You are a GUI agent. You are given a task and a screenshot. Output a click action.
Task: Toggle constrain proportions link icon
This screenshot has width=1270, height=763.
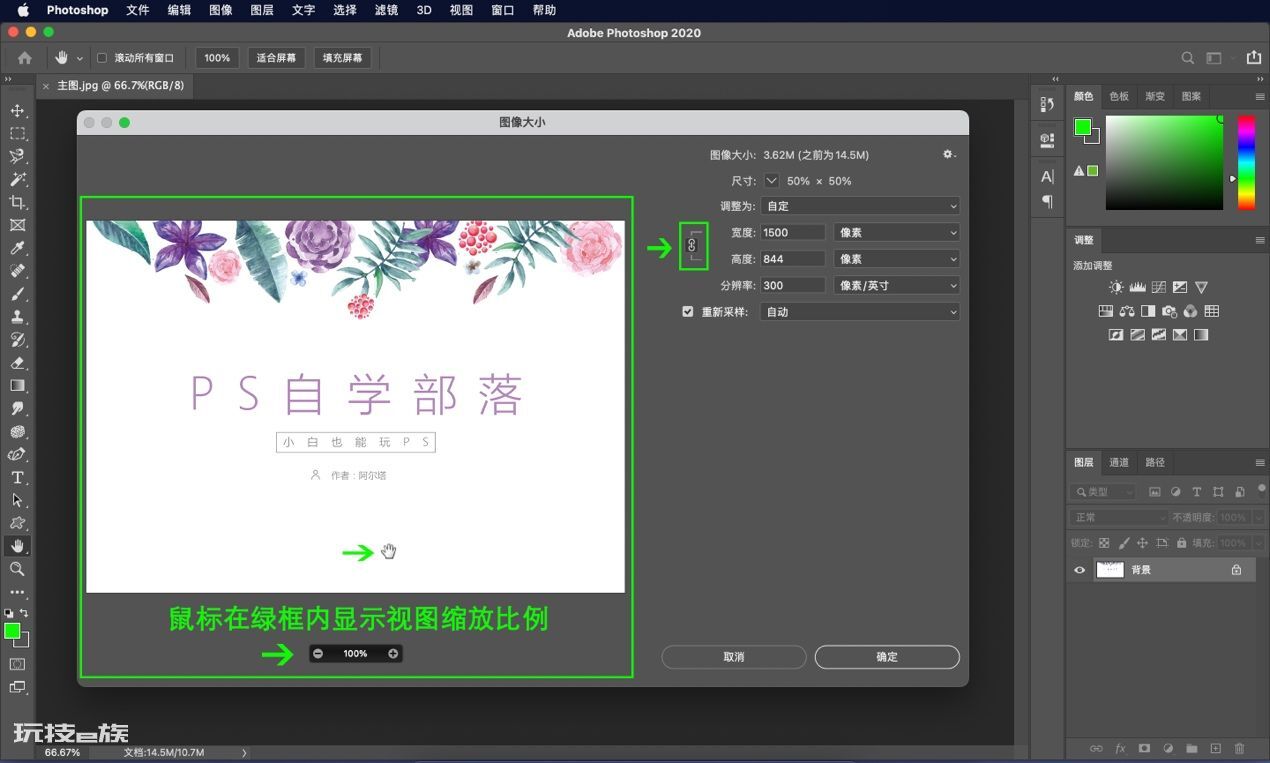click(x=692, y=246)
